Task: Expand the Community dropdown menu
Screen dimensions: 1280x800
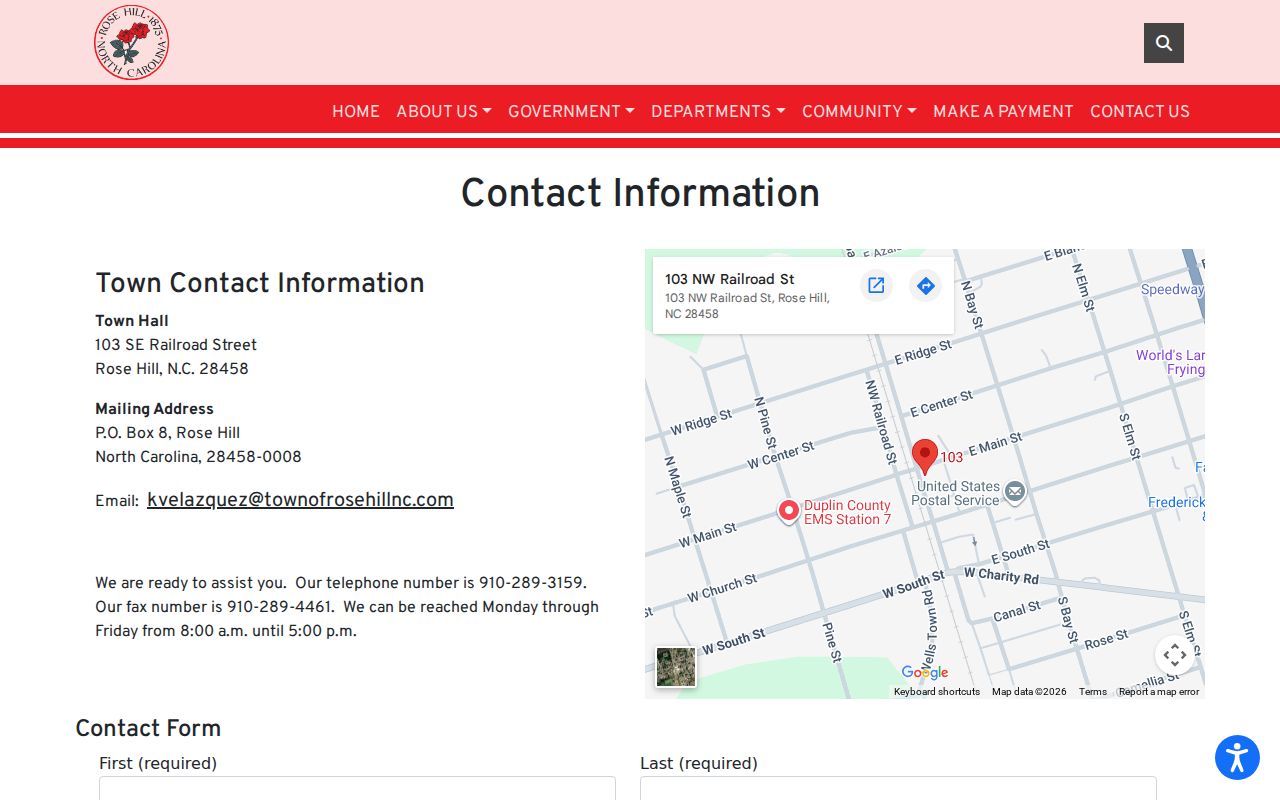Action: [859, 111]
